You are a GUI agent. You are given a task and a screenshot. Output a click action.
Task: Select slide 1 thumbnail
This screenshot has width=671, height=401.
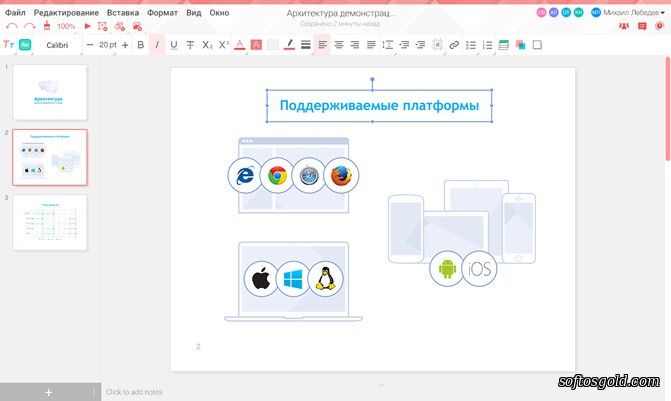pyautogui.click(x=50, y=92)
